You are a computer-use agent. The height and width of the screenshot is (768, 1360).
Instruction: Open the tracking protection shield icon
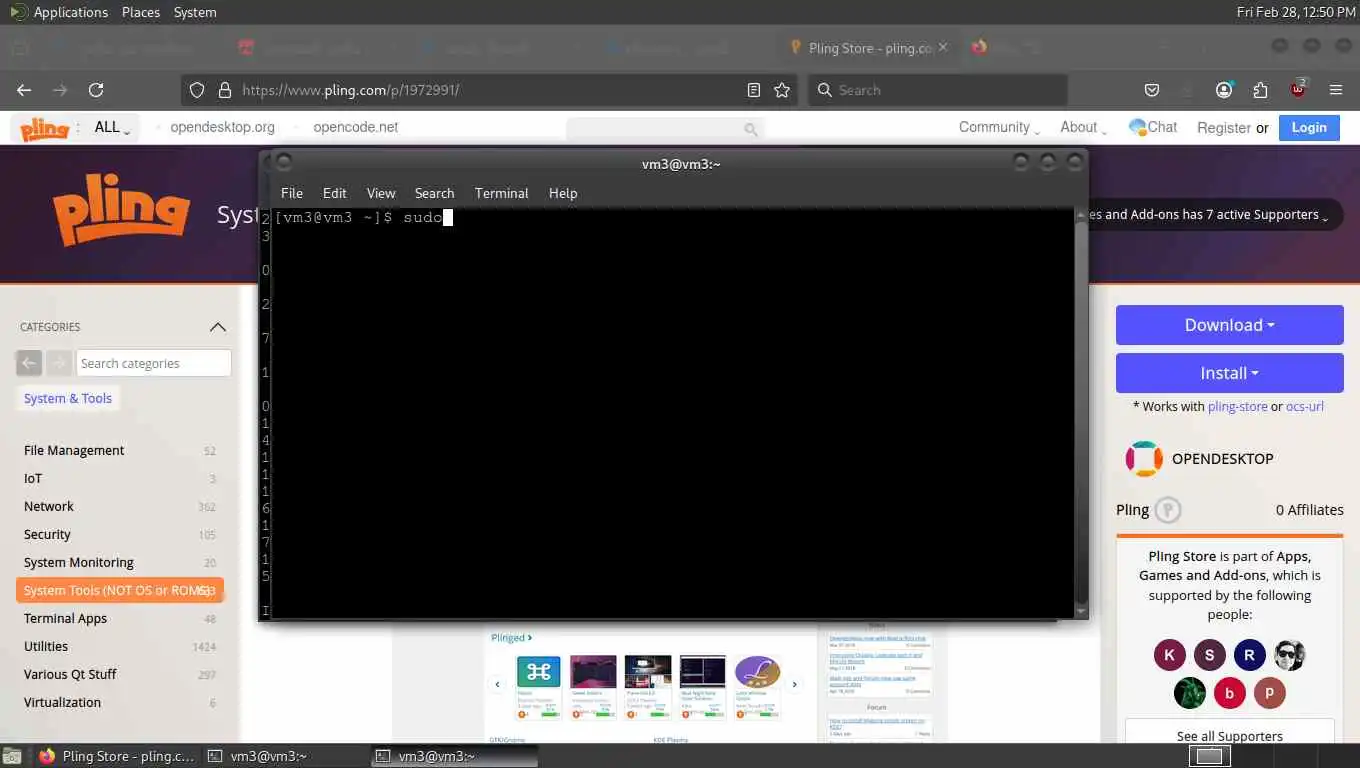point(197,90)
